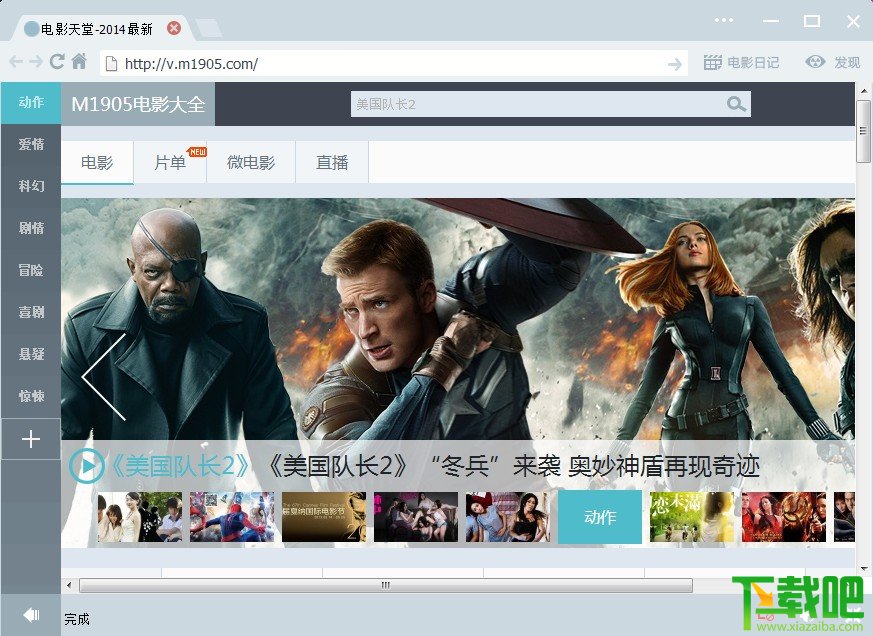The height and width of the screenshot is (636, 873).
Task: Open the 发现 discover toolbar button
Action: coord(833,62)
